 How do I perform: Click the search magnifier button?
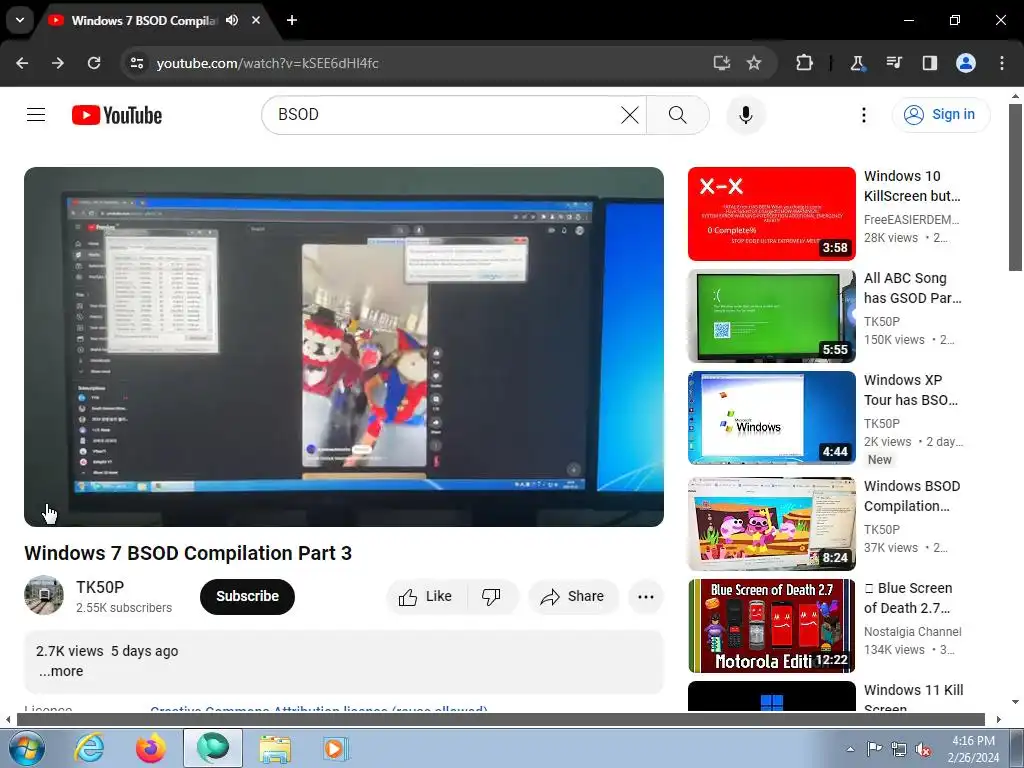(x=677, y=115)
